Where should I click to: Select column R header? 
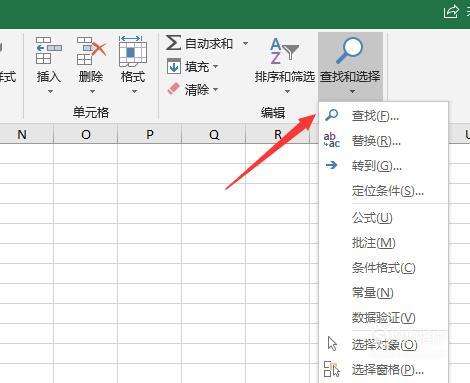(278, 134)
